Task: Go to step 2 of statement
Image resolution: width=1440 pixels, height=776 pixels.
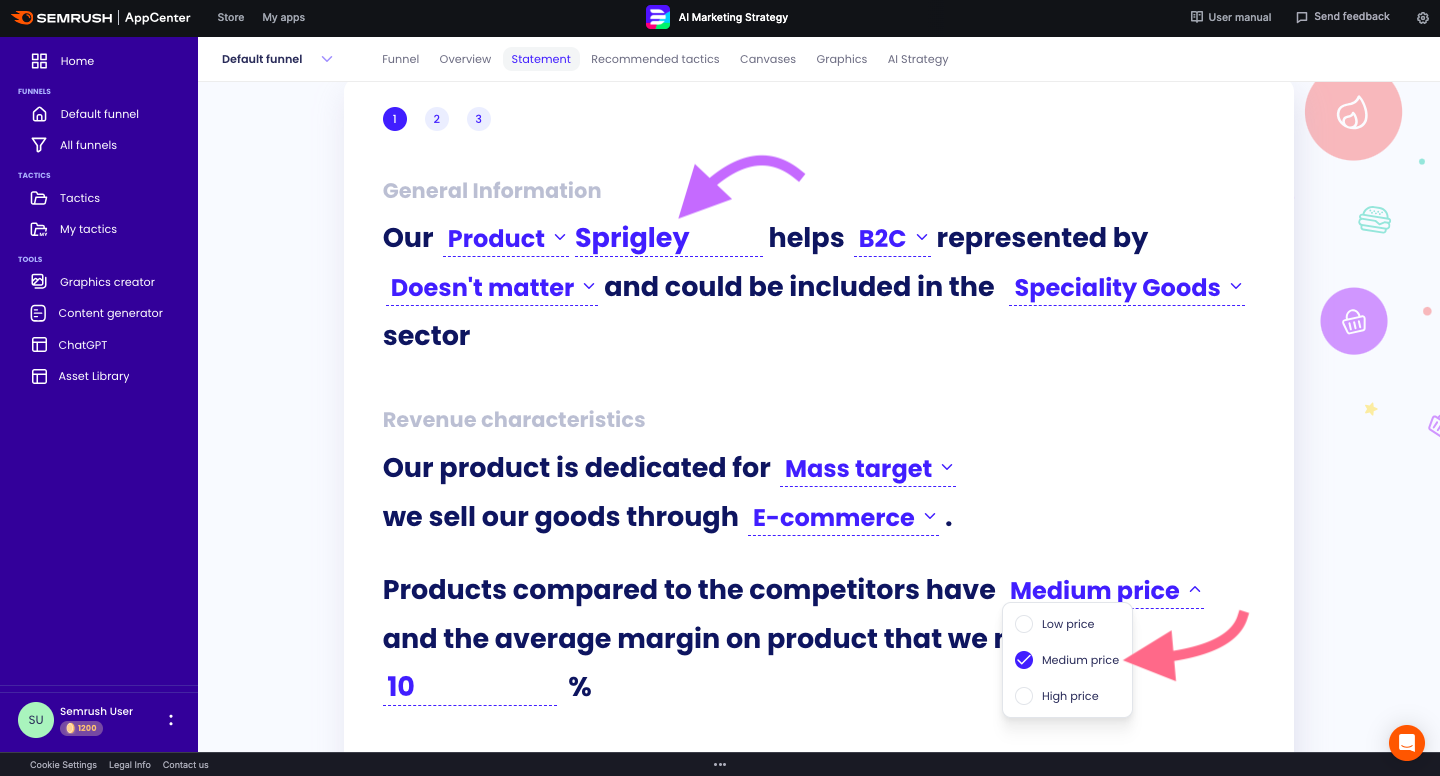Action: [437, 119]
